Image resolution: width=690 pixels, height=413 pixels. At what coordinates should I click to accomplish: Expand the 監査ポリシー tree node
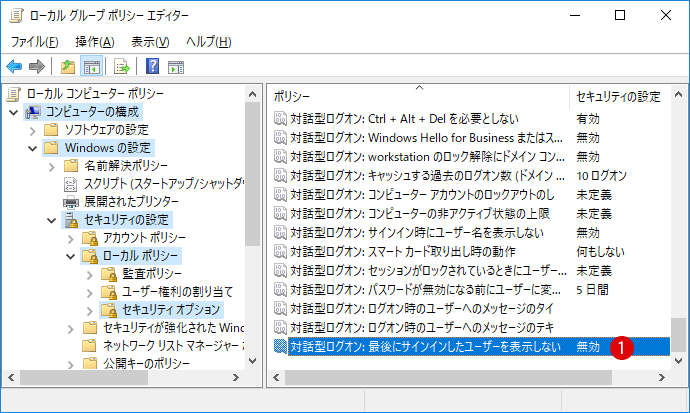(x=90, y=275)
